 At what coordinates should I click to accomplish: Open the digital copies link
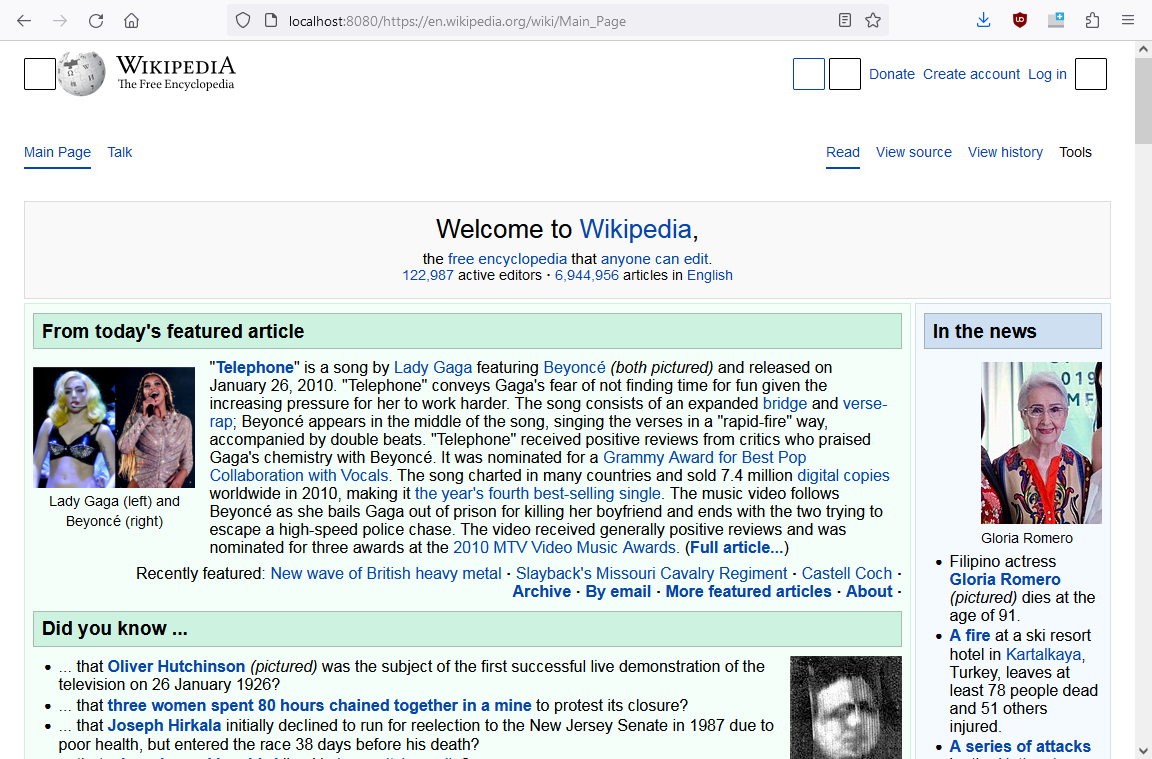843,475
